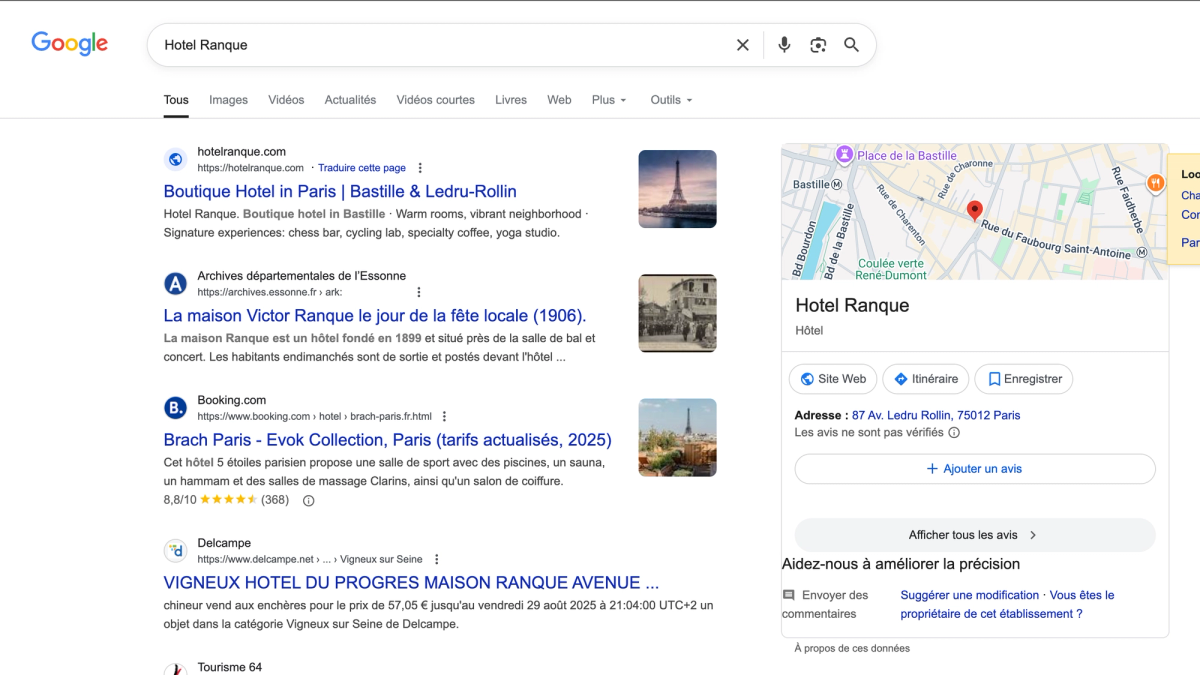The width and height of the screenshot is (1200, 675).
Task: Open the three-dot menu next to hotelranque.com
Action: tap(419, 167)
